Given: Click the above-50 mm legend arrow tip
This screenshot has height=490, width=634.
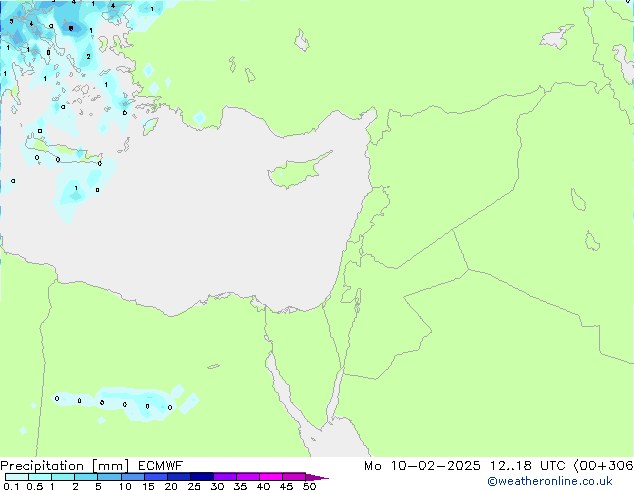Looking at the screenshot, I should point(317,477).
